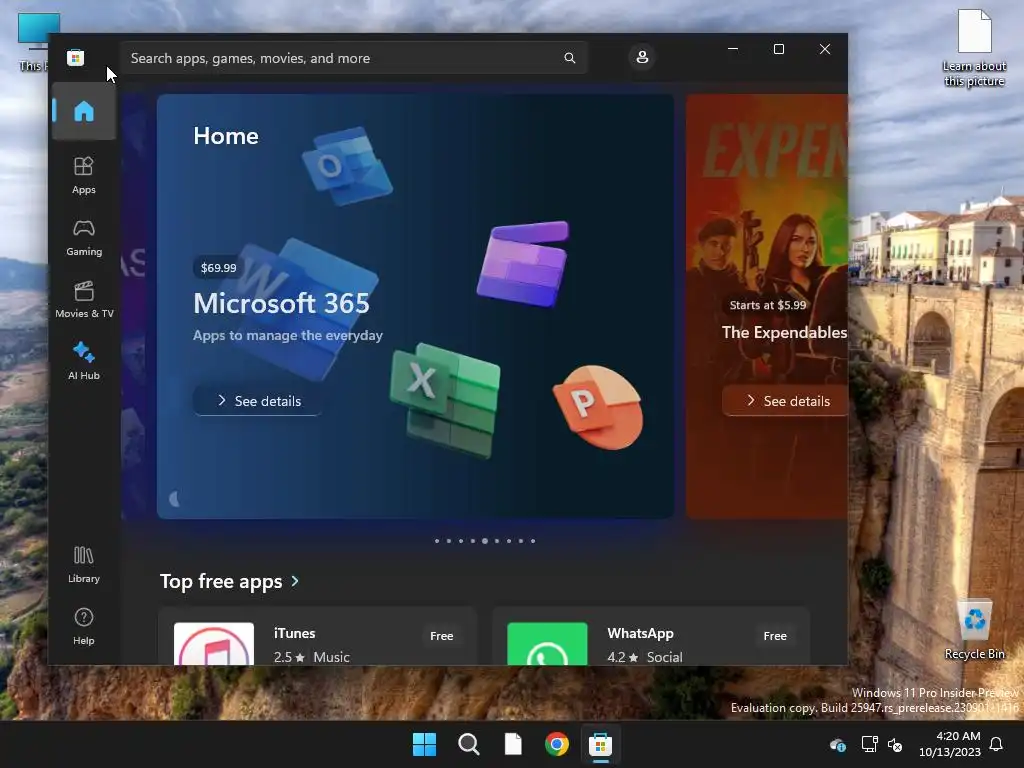Select the Recycle Bin desktop icon
The height and width of the screenshot is (768, 1024).
click(974, 630)
